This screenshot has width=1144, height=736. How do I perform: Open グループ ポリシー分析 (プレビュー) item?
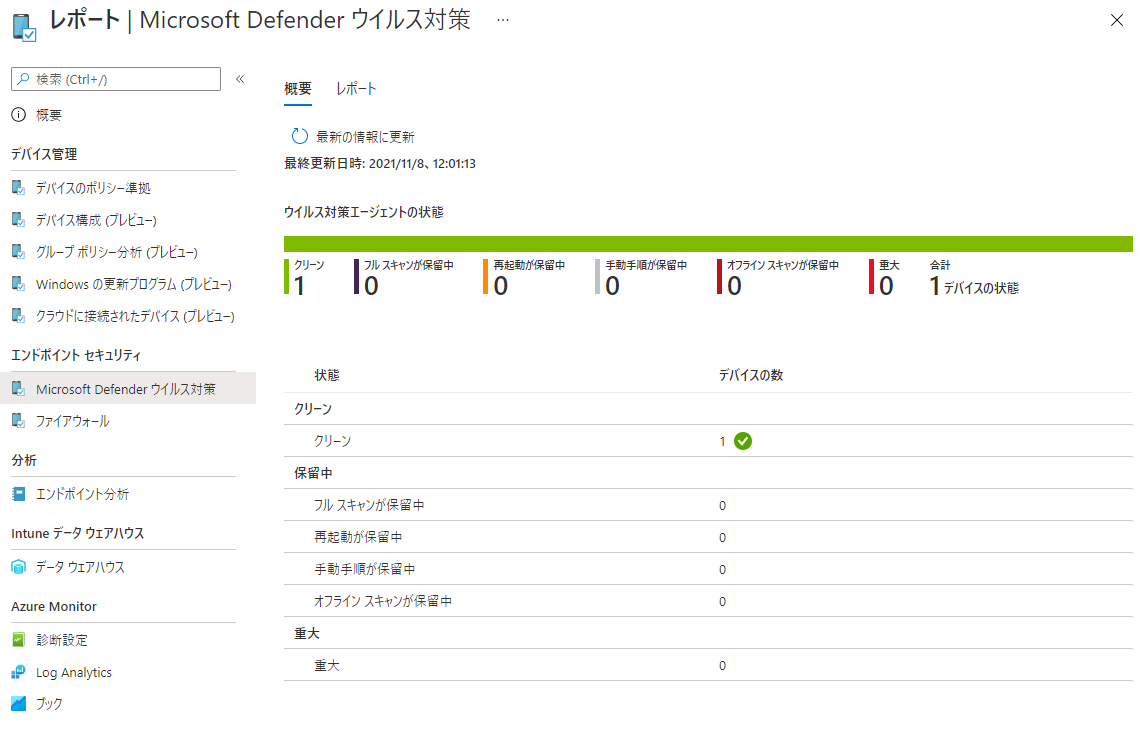coord(116,252)
